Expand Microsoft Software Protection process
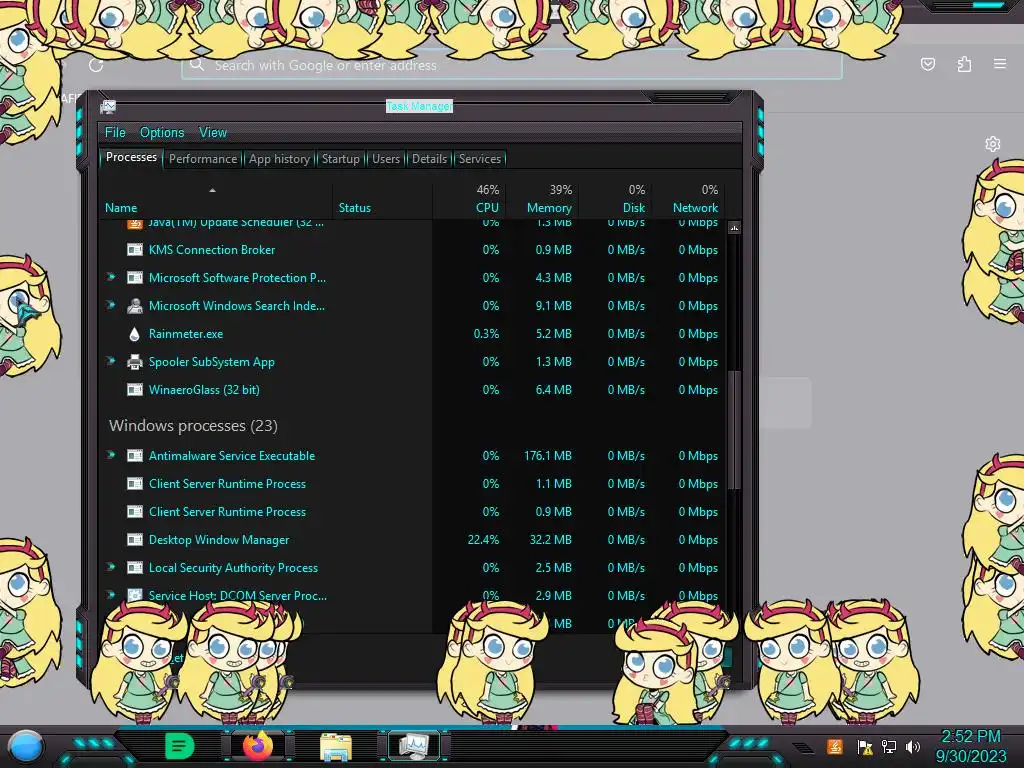 tap(111, 278)
